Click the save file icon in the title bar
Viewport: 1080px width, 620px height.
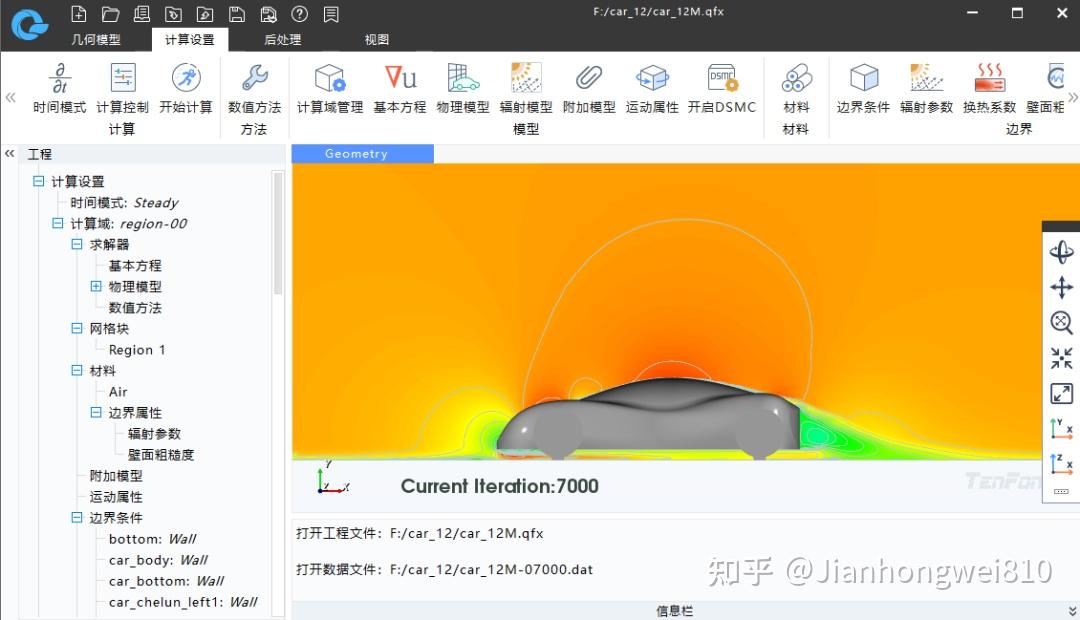coord(236,14)
